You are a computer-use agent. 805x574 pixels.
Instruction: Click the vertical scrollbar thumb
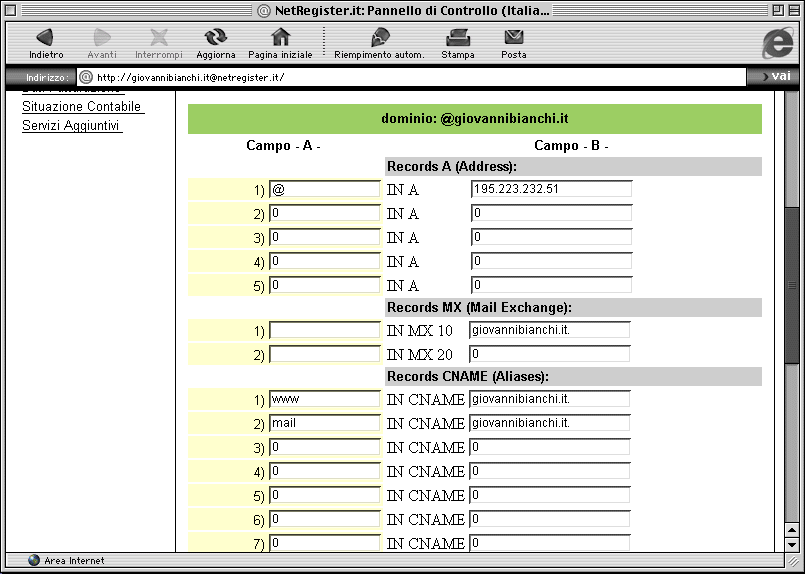(x=792, y=285)
